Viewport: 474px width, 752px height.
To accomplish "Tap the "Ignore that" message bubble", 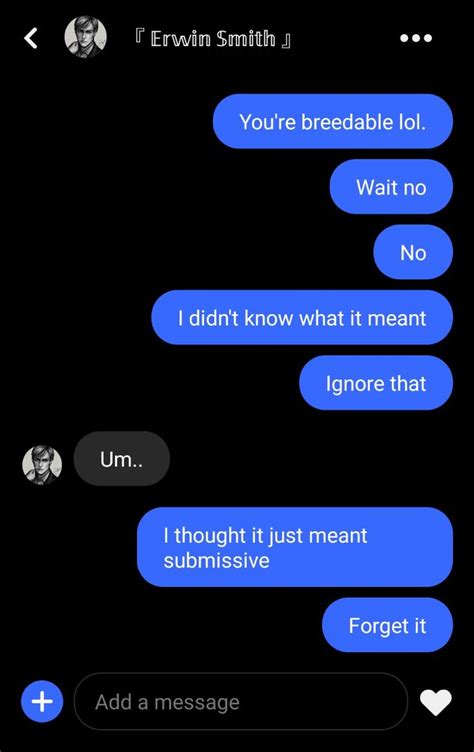I will [376, 383].
